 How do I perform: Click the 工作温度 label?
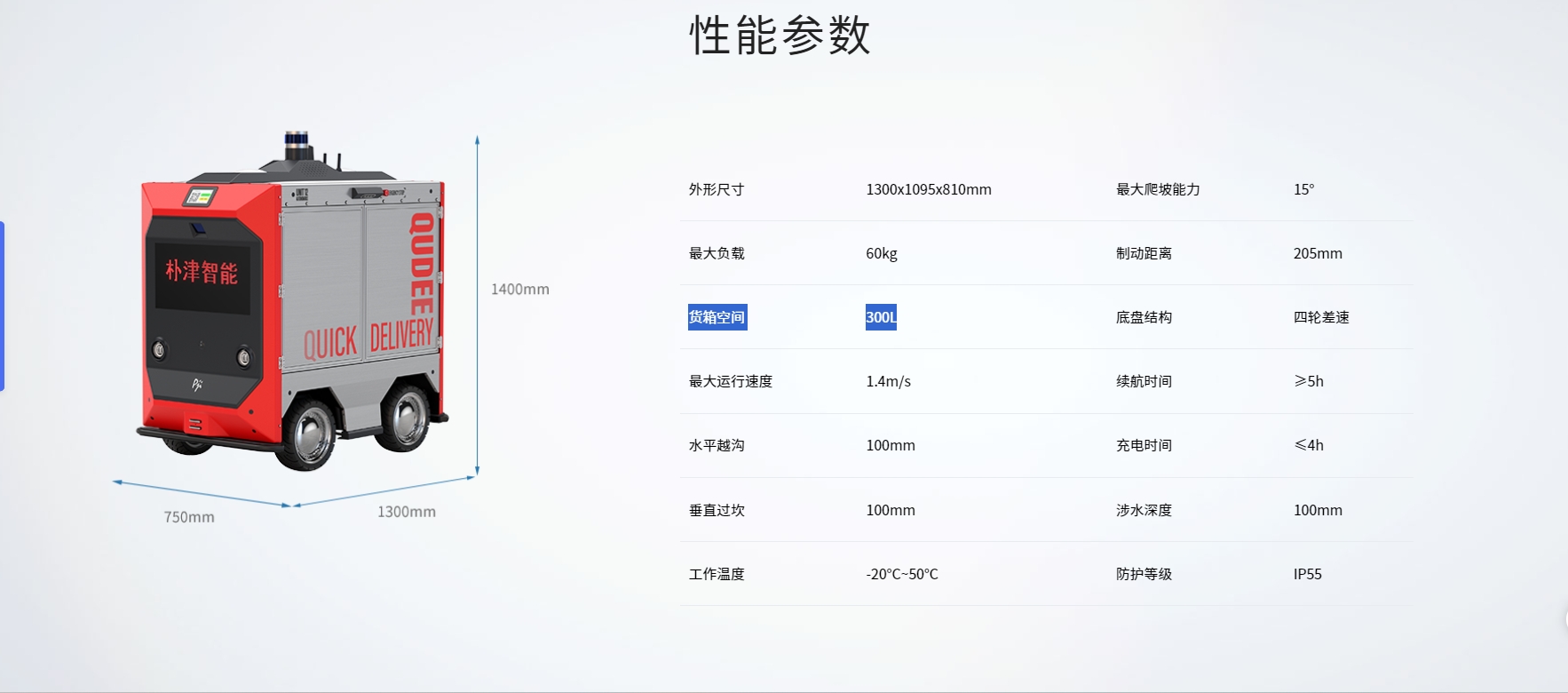click(x=716, y=574)
